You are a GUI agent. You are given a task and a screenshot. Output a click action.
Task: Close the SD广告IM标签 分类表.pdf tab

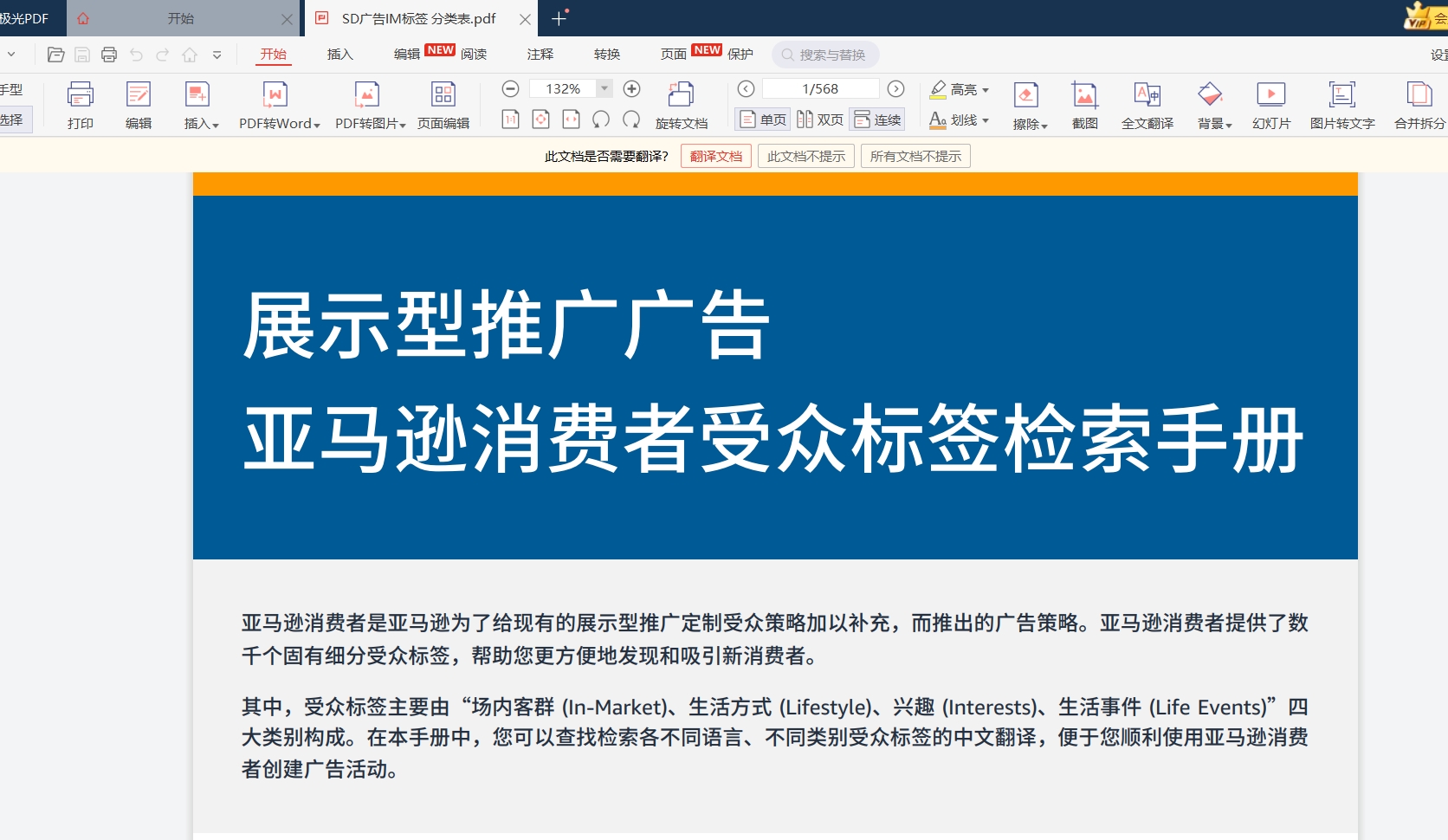click(x=525, y=19)
